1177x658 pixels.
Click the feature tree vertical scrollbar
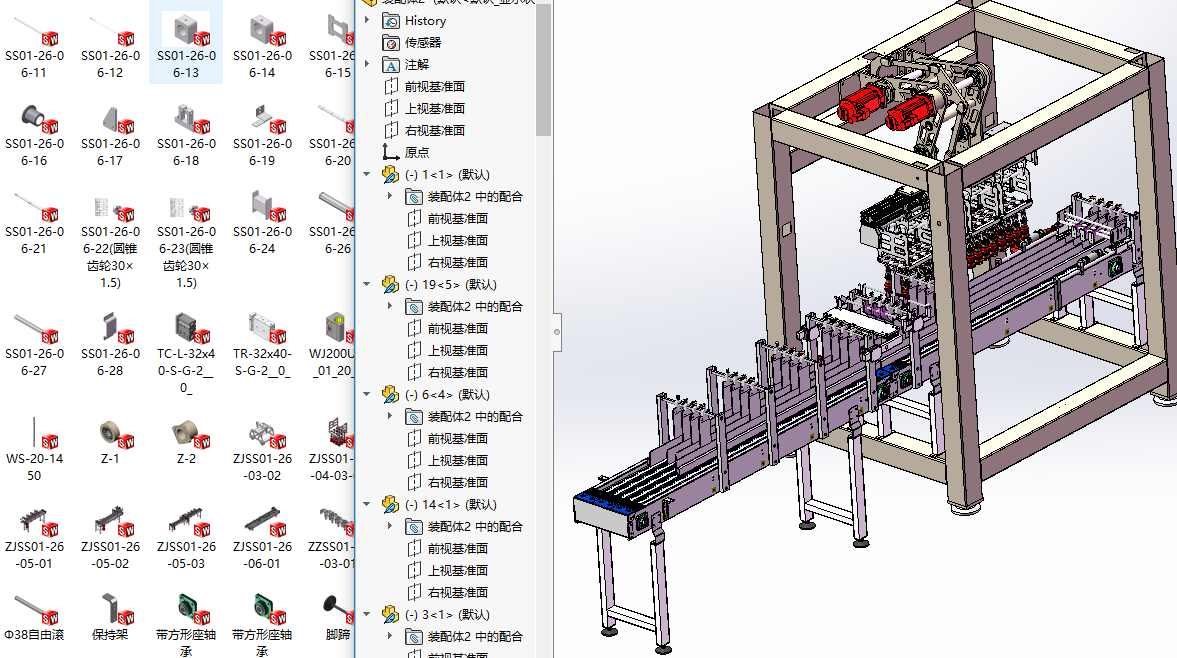tap(543, 70)
